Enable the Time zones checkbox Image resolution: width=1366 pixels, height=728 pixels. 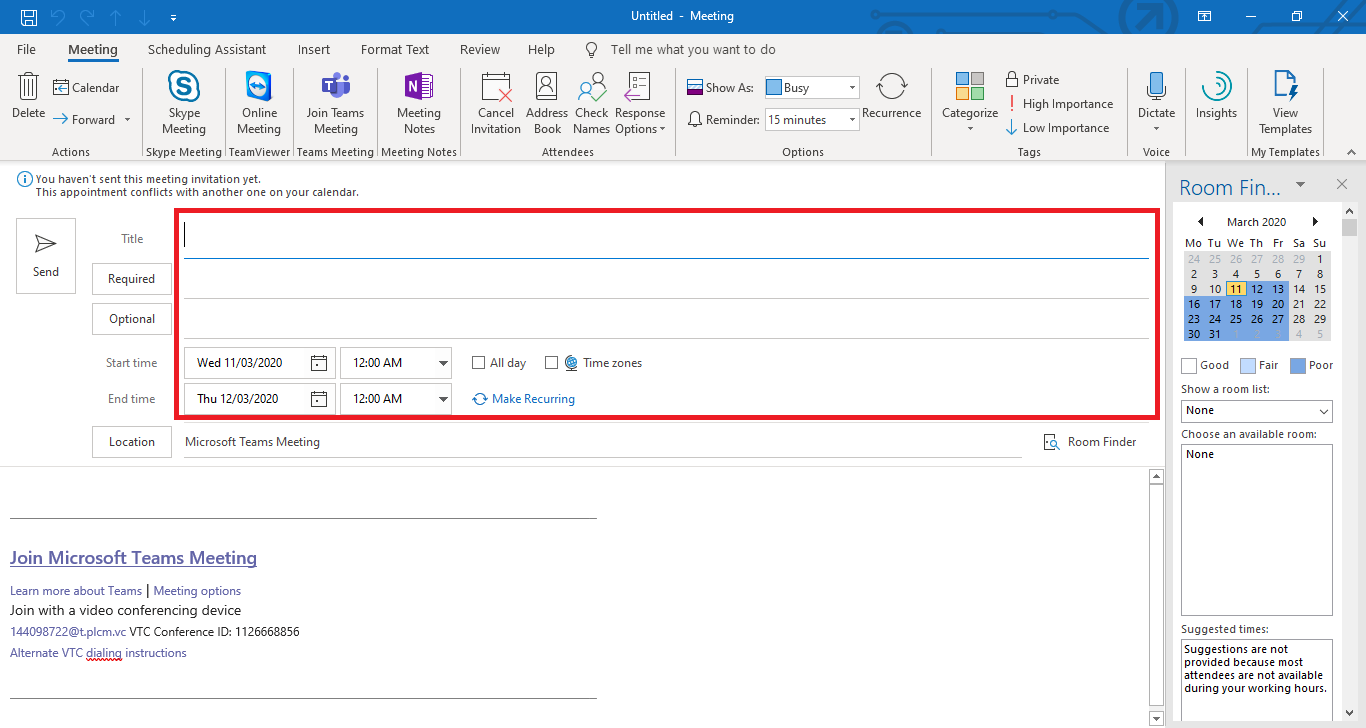click(551, 363)
